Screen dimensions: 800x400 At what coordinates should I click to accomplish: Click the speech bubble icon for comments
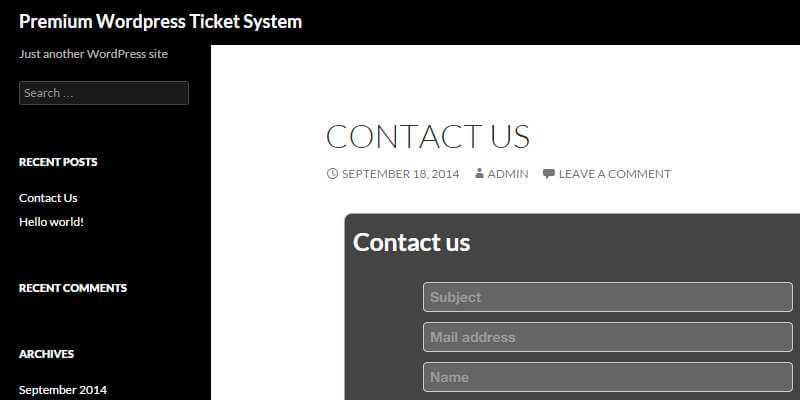click(x=548, y=174)
